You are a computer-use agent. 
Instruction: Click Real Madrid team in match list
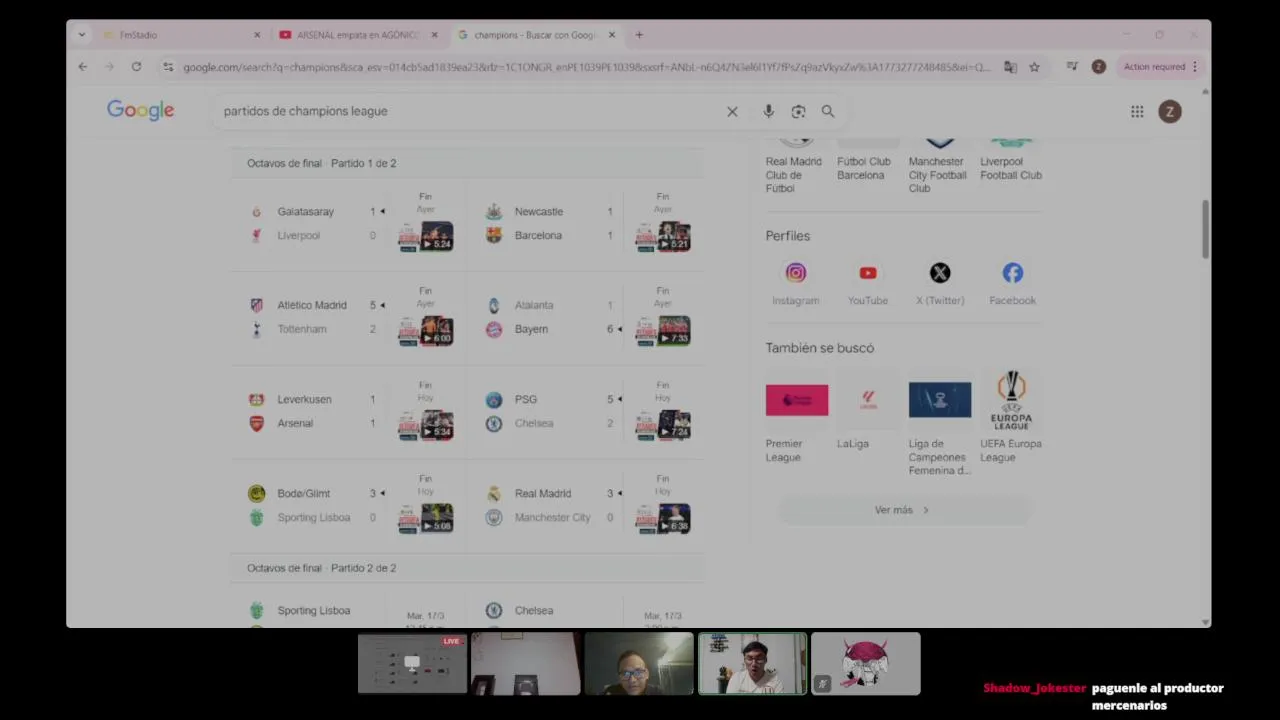[x=543, y=494]
